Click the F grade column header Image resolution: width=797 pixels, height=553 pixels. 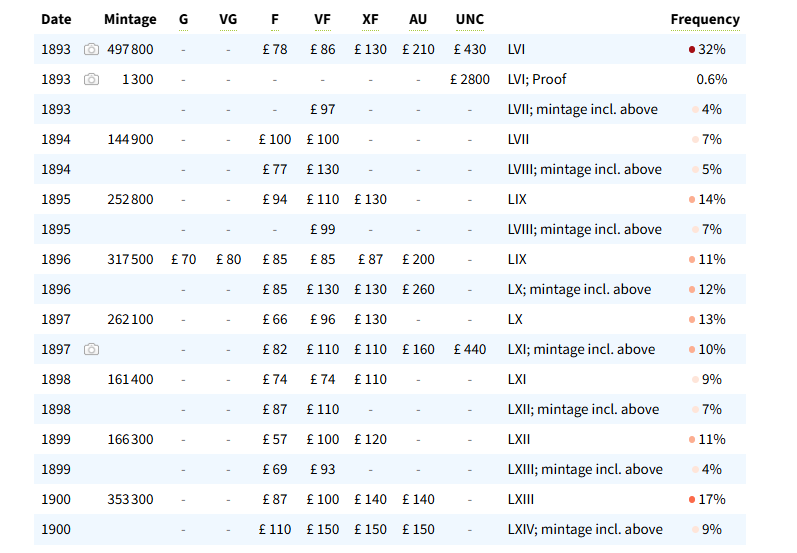275,19
